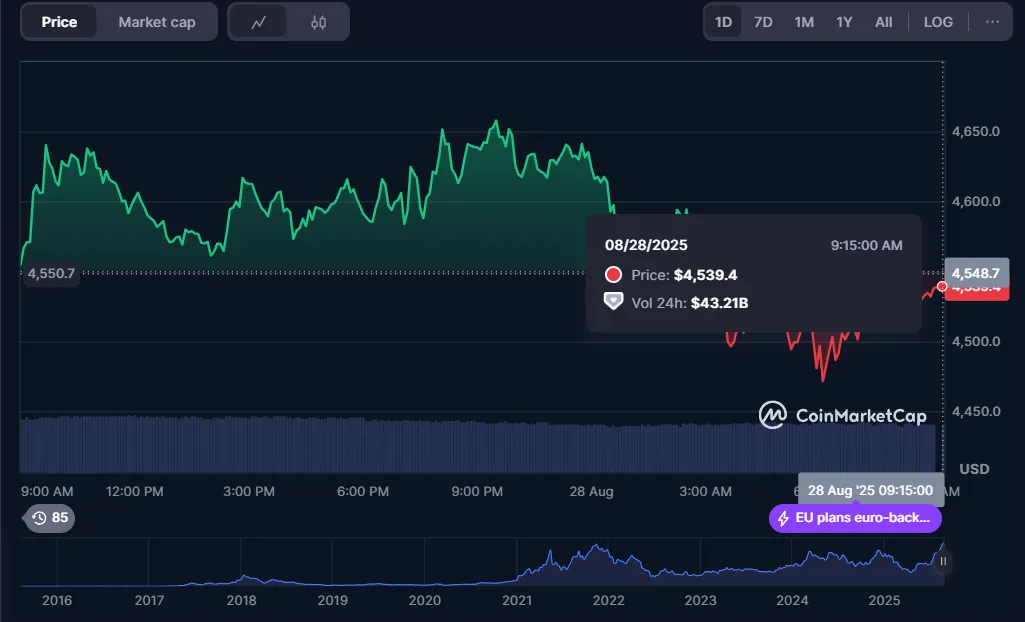
Task: Select the Market cap tab
Action: coord(157,22)
